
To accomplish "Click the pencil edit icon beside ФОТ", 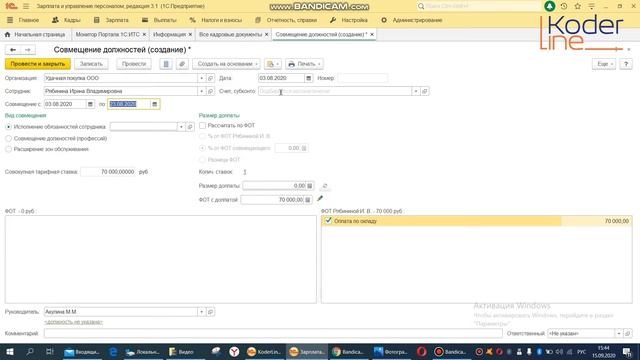I will (x=320, y=199).
